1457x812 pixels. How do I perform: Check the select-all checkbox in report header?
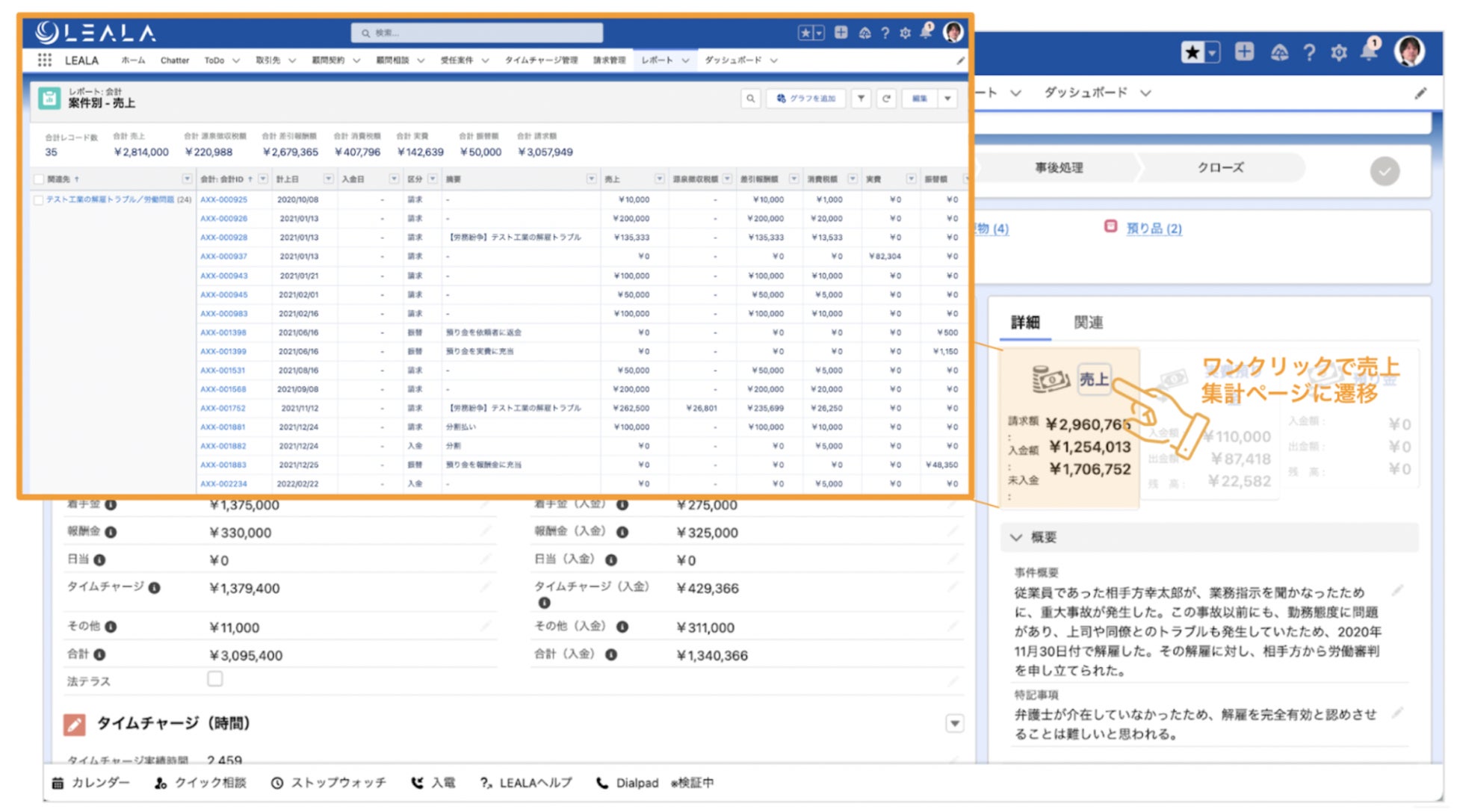click(x=39, y=179)
